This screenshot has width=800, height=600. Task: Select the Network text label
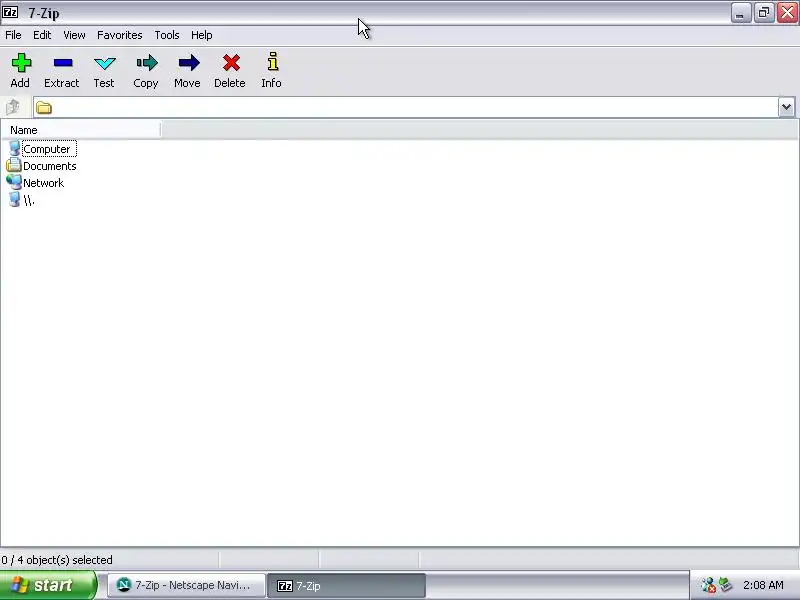pyautogui.click(x=43, y=183)
